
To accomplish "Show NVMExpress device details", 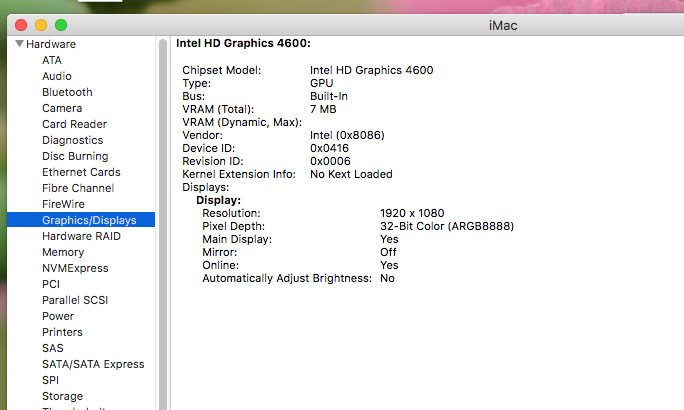I will click(x=75, y=268).
